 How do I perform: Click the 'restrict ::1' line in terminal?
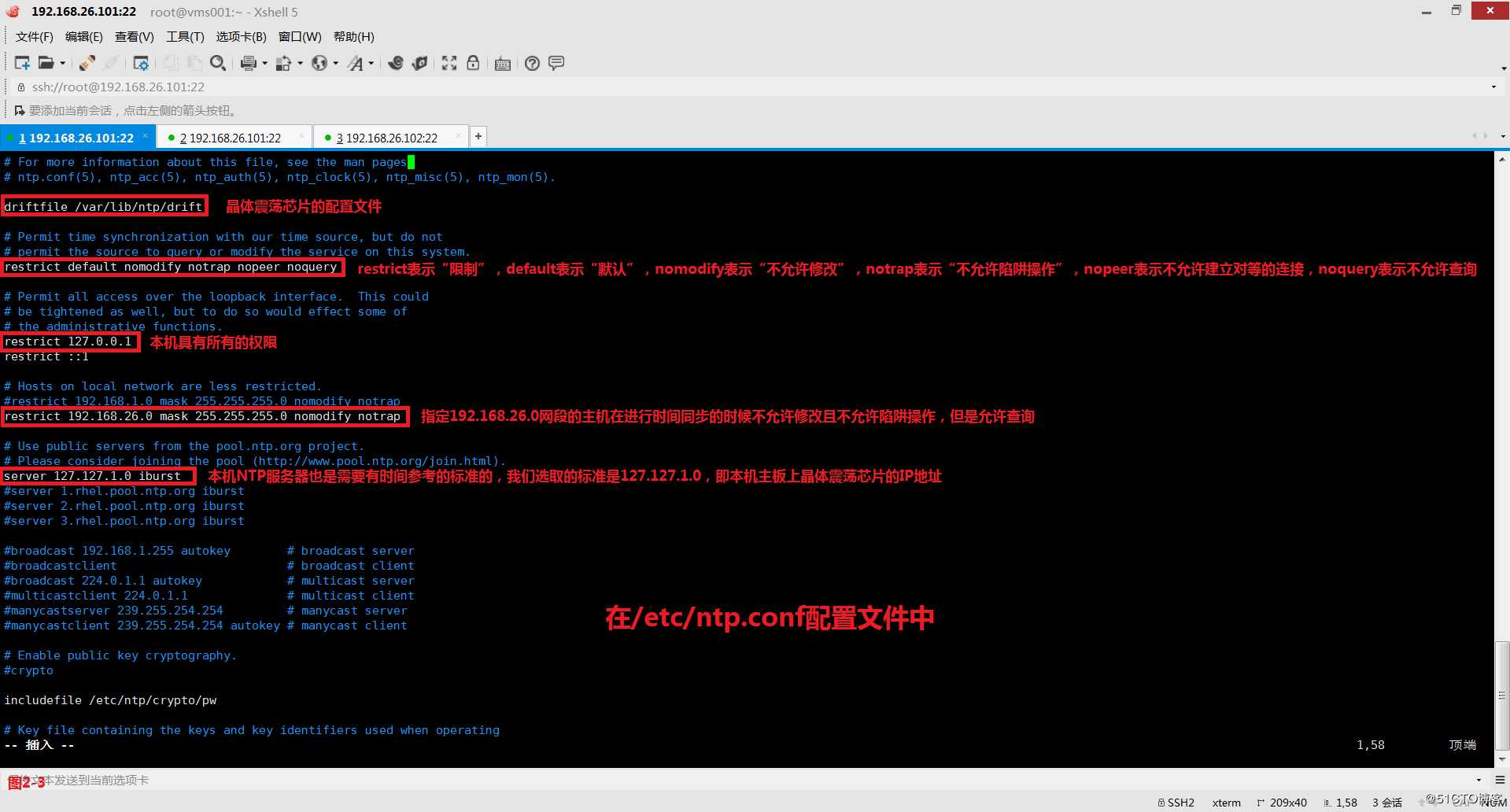click(x=46, y=356)
